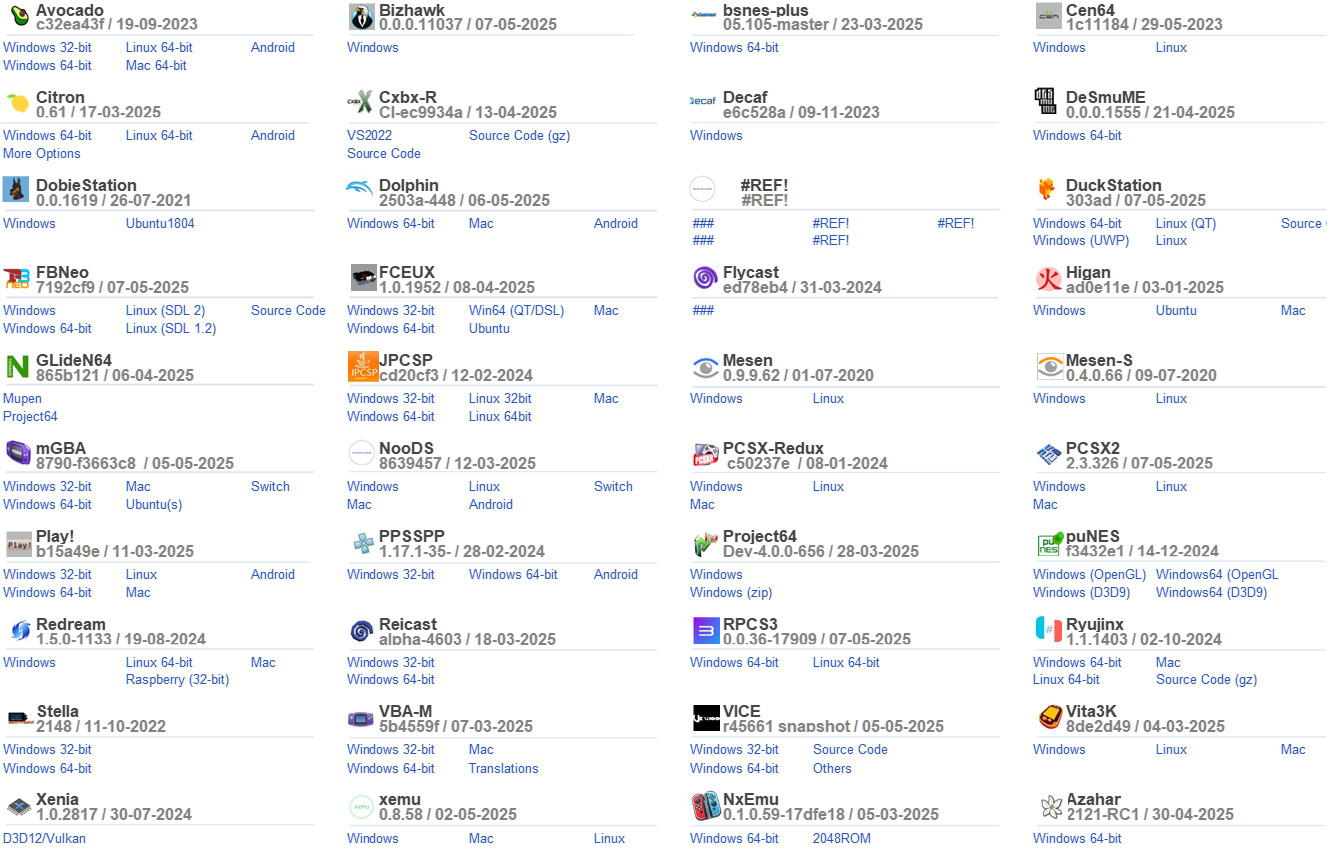Click the Ryujinx emulator icon
1328x866 pixels.
tap(1049, 630)
